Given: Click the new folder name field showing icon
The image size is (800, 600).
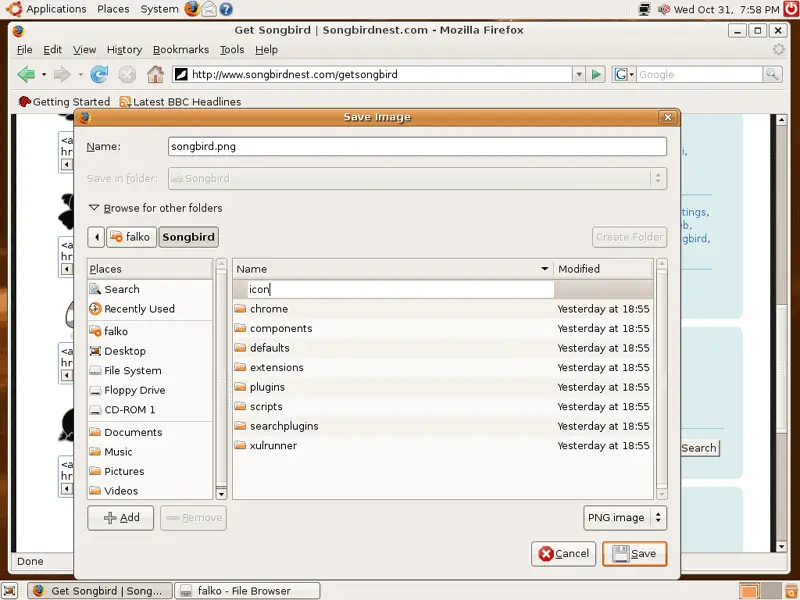Looking at the screenshot, I should tap(401, 289).
